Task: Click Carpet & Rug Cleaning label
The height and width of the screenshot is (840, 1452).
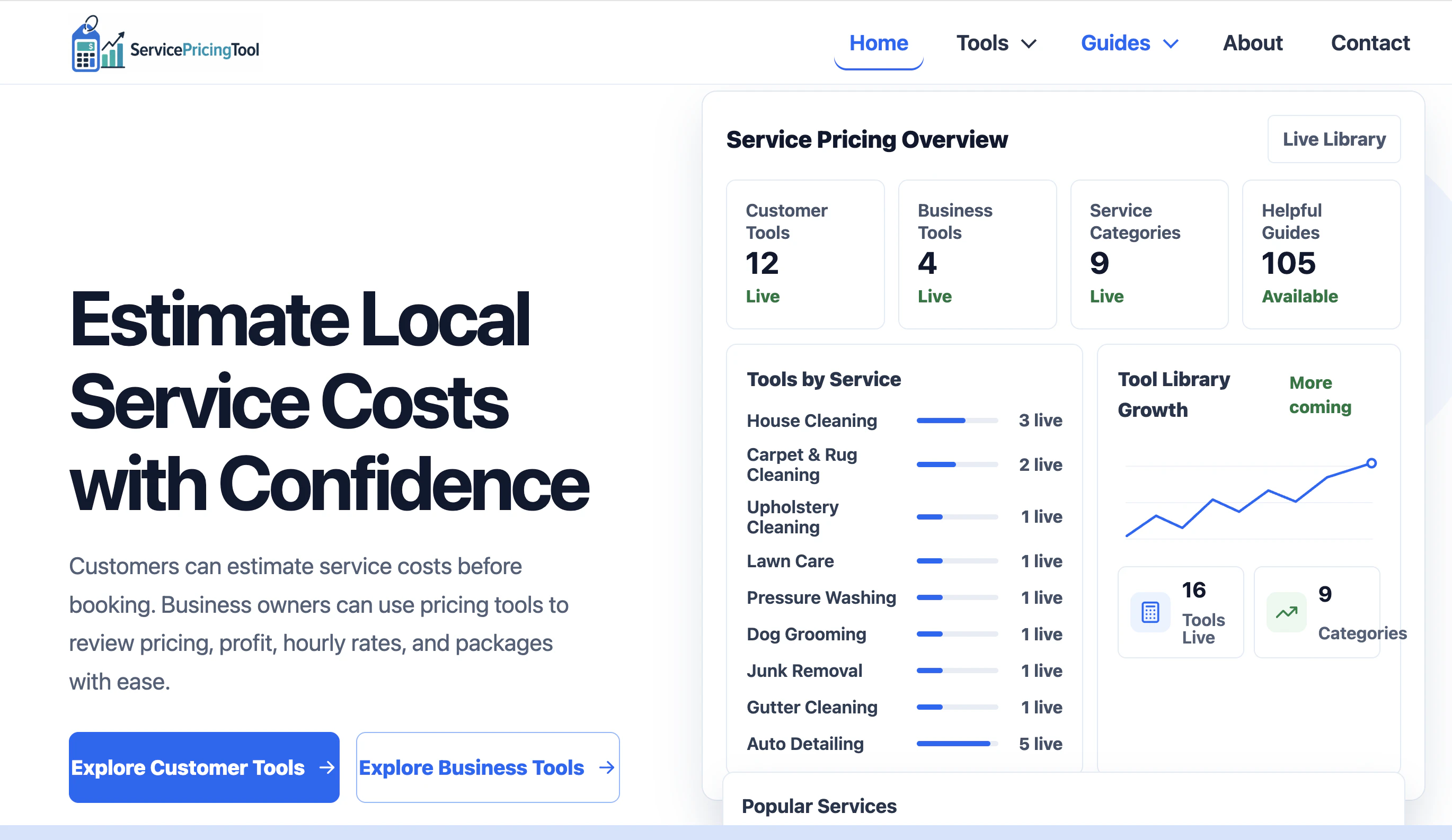Action: pos(801,464)
